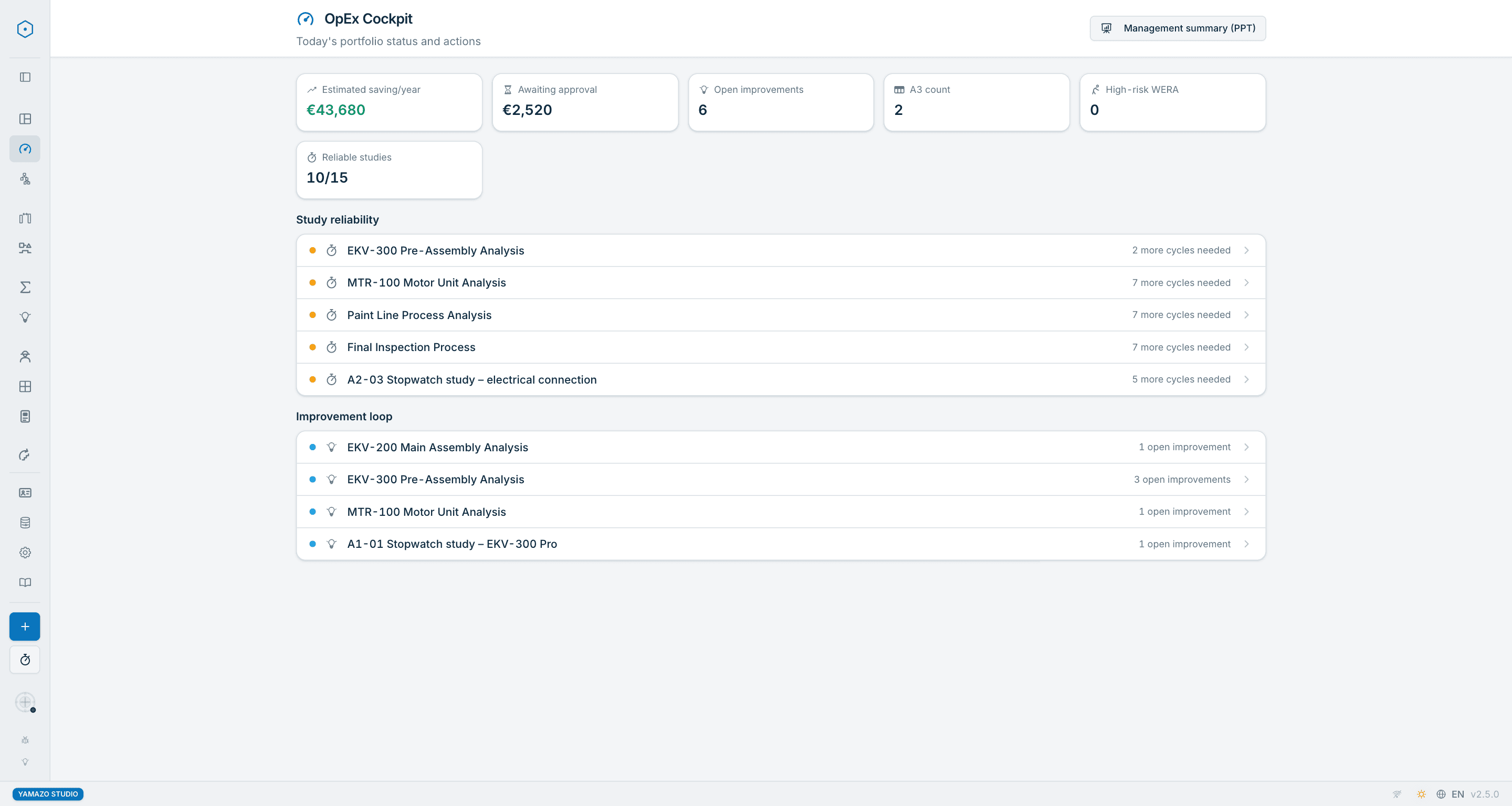Open the EN language selector
Screen dimensions: 1512x806
1450,794
